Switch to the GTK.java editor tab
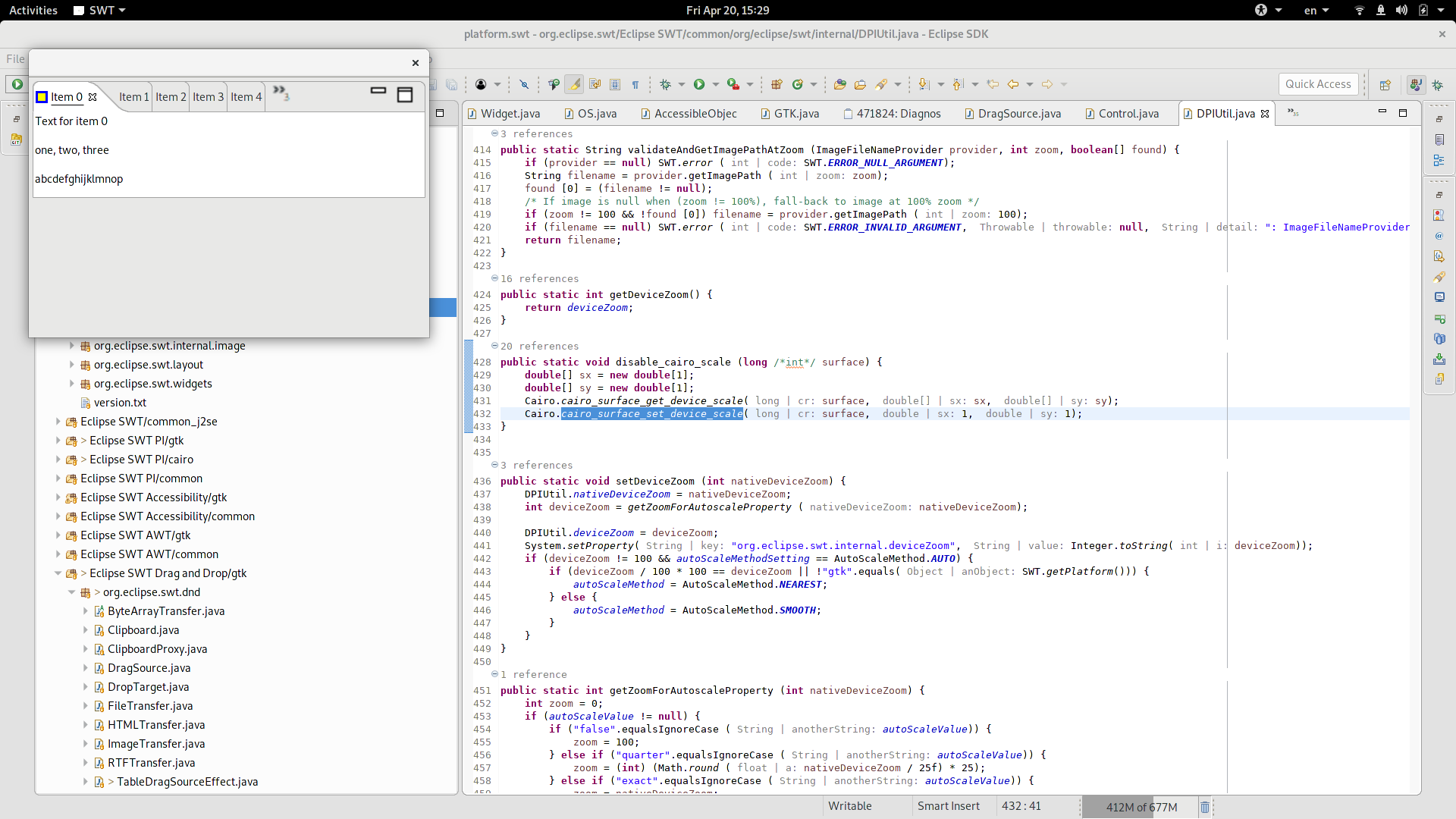 (x=789, y=114)
